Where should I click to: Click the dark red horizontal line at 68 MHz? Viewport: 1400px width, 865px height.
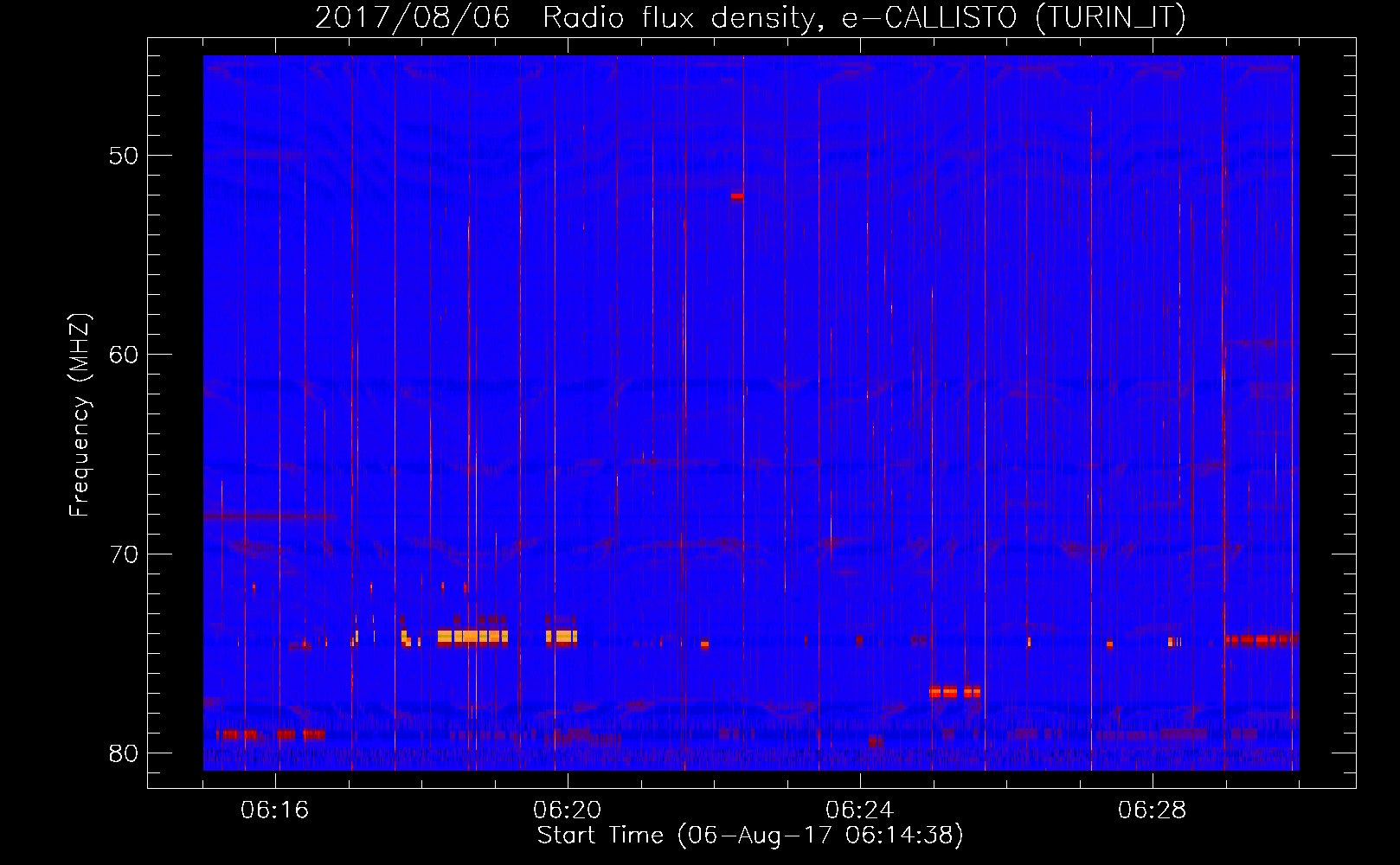pos(270,517)
